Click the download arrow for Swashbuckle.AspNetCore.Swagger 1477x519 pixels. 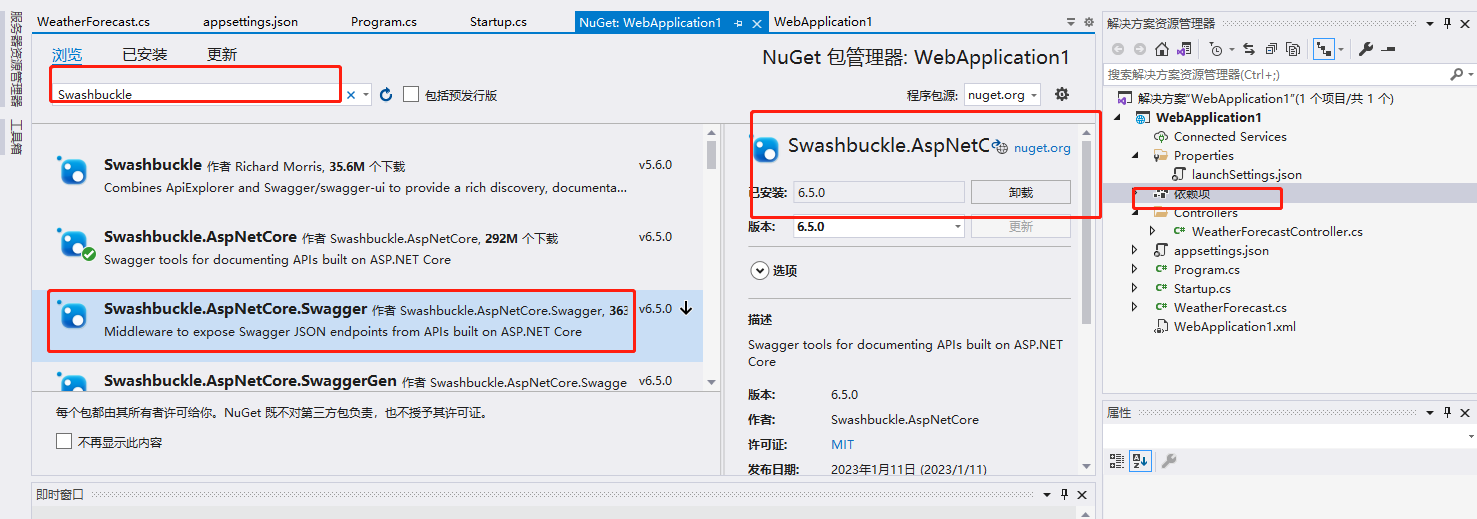pos(686,308)
